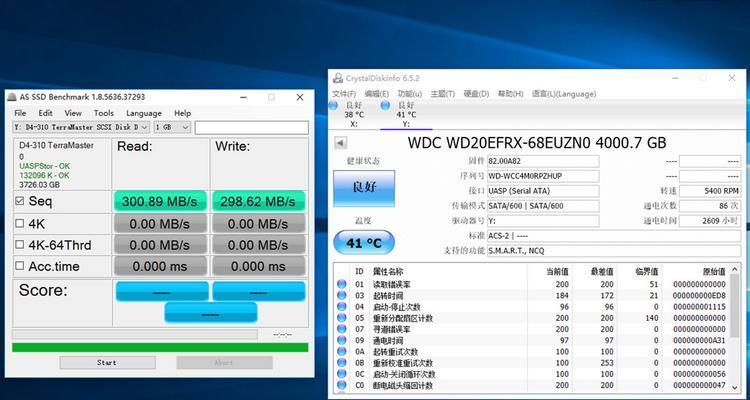
Task: Click the Seq read result 300.89 MB/s
Action: (160, 201)
